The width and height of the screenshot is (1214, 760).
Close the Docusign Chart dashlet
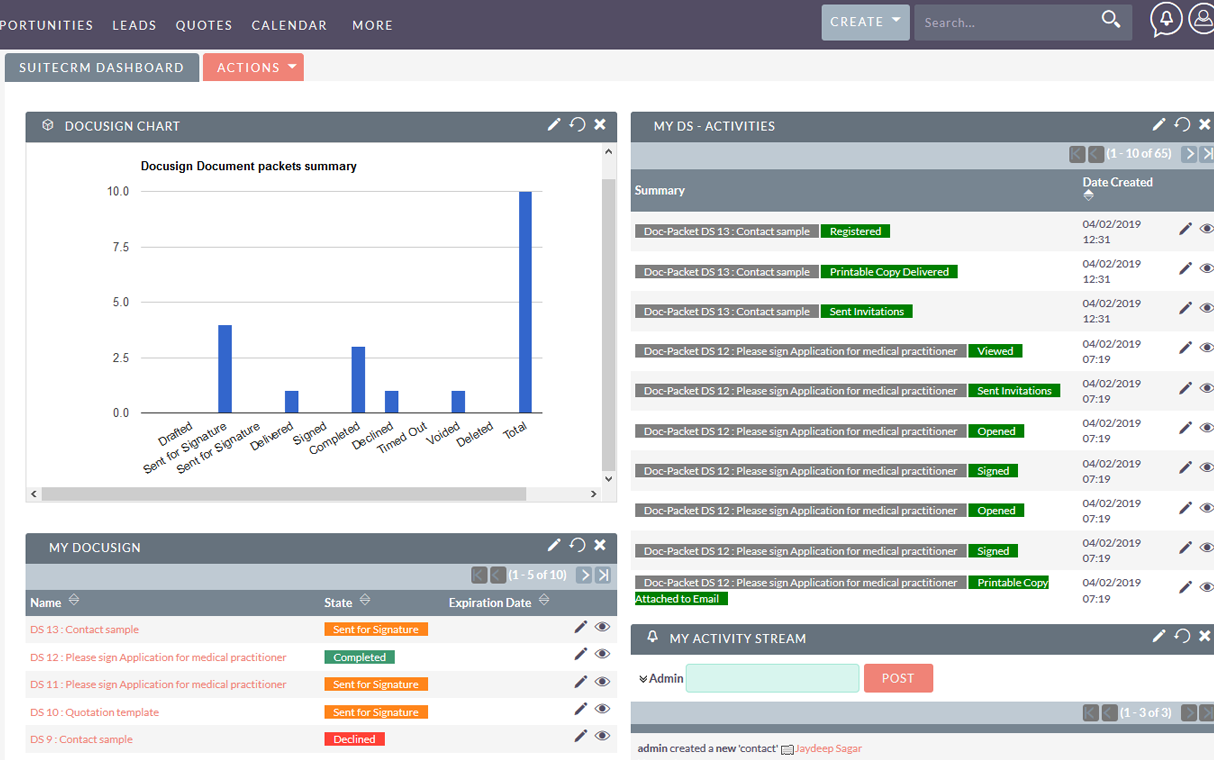tap(600, 124)
